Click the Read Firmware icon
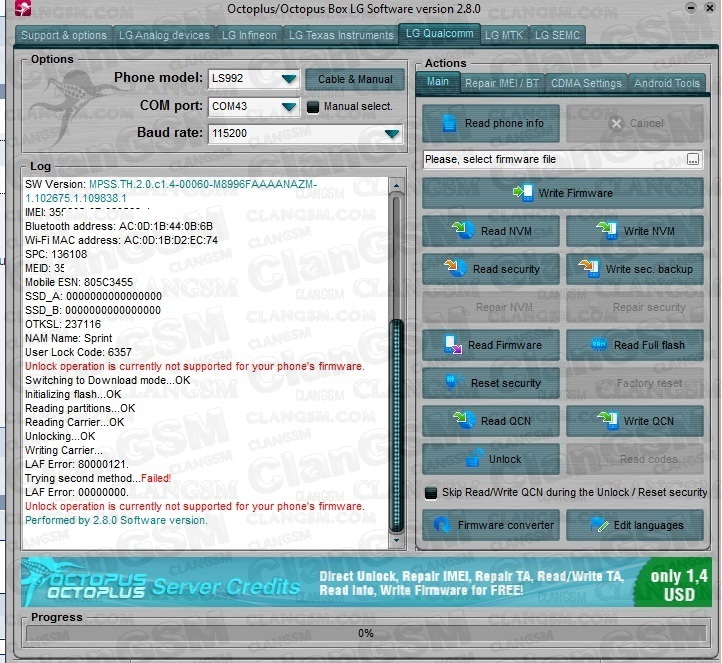This screenshot has height=663, width=722. tap(453, 344)
